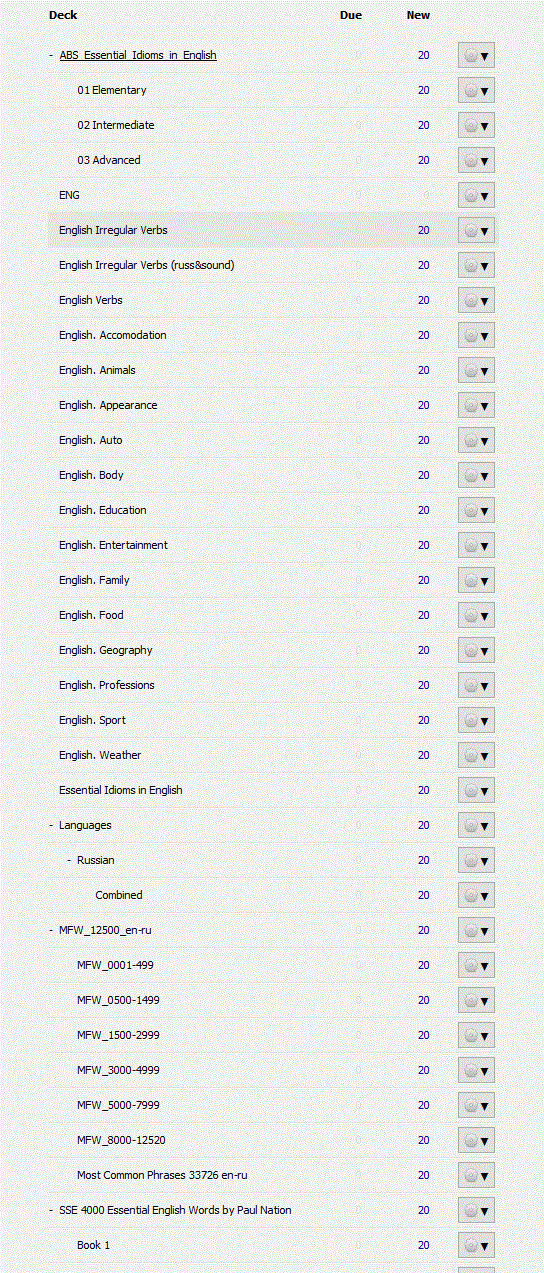Click gear button for Combined deck
Image resolution: width=544 pixels, height=1273 pixels.
pos(476,895)
